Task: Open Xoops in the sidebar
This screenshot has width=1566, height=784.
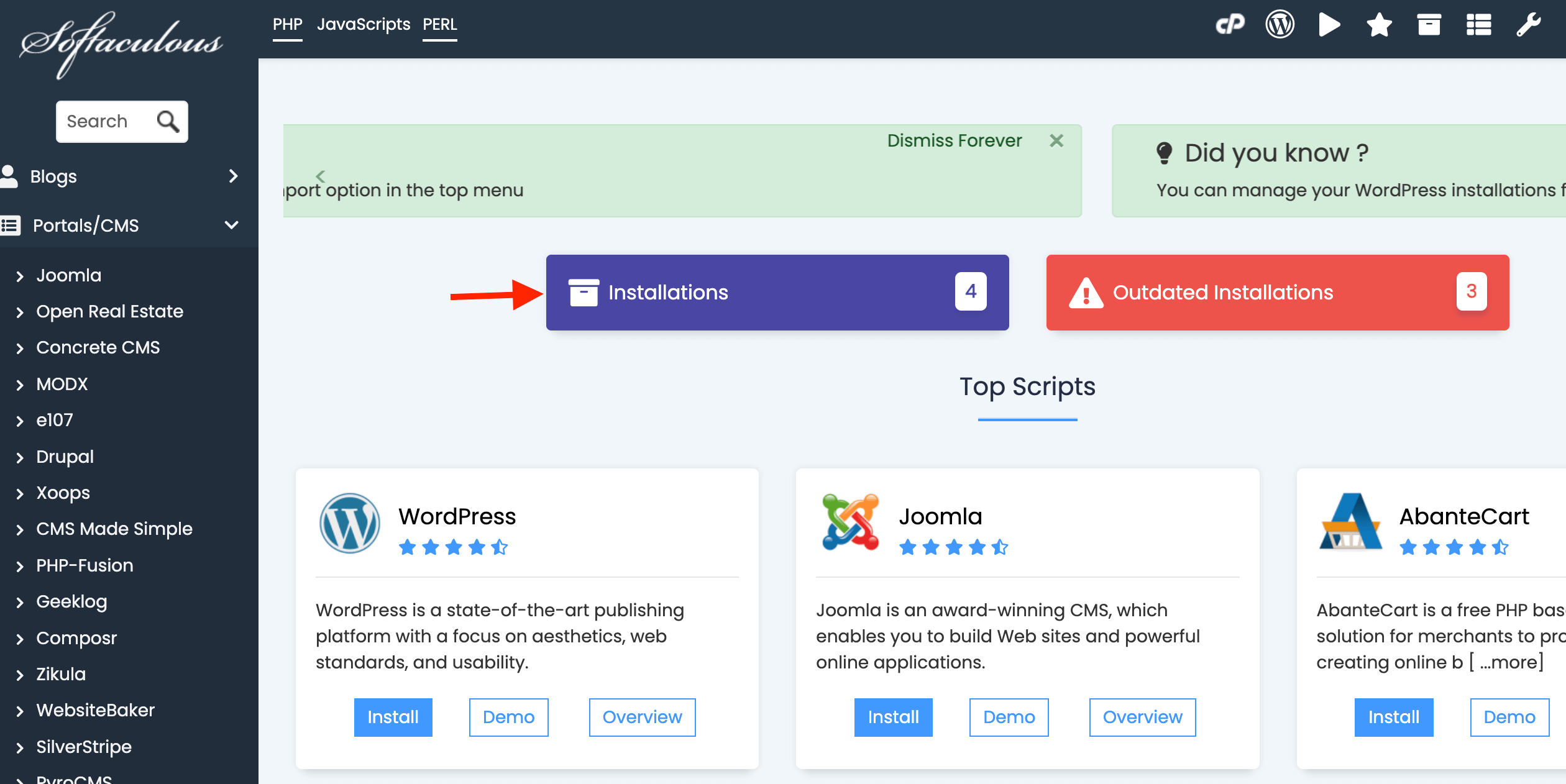Action: [x=63, y=493]
